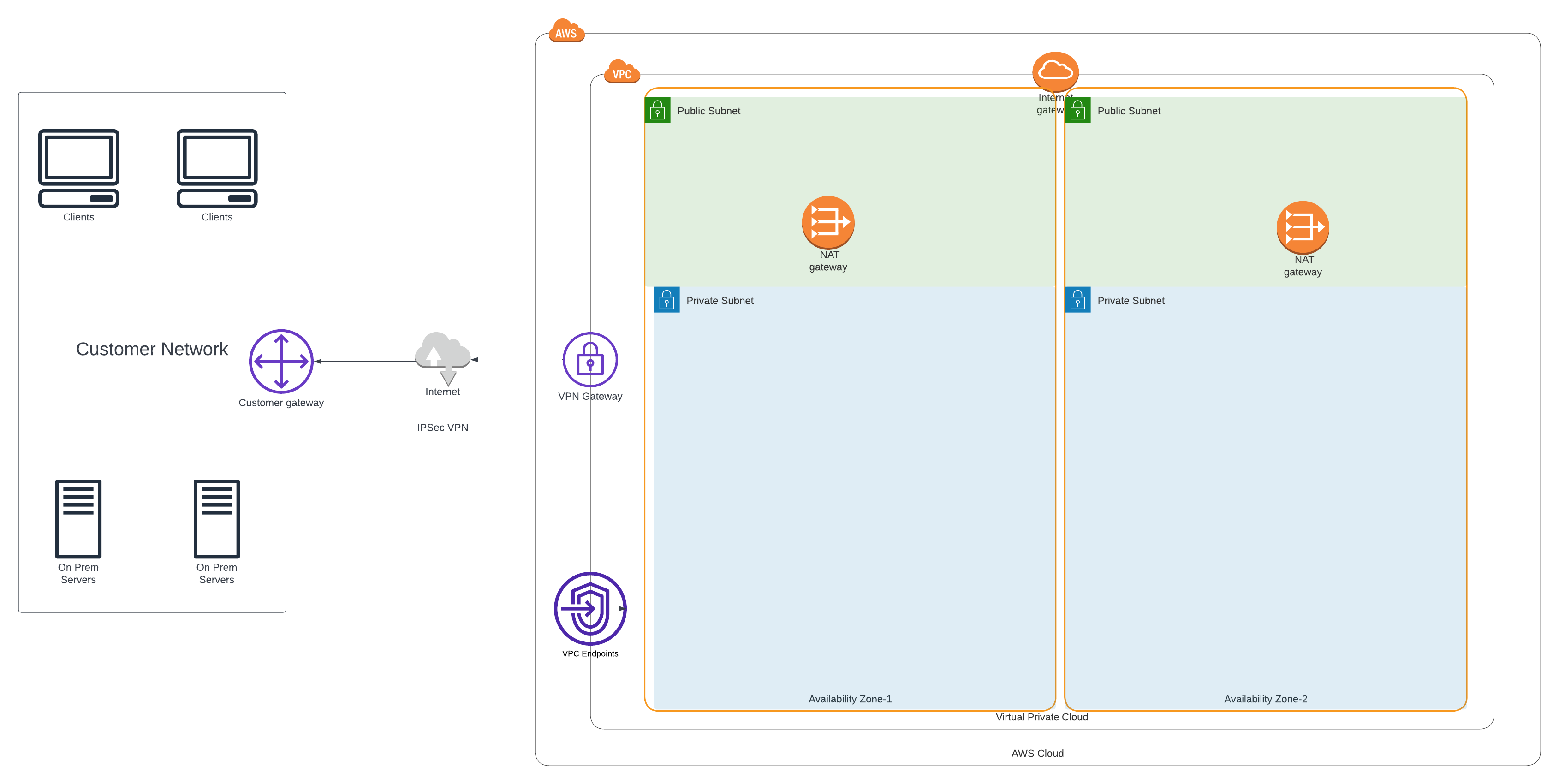The height and width of the screenshot is (784, 1559).
Task: Click the 'Availability Zone-1' label
Action: 850,699
